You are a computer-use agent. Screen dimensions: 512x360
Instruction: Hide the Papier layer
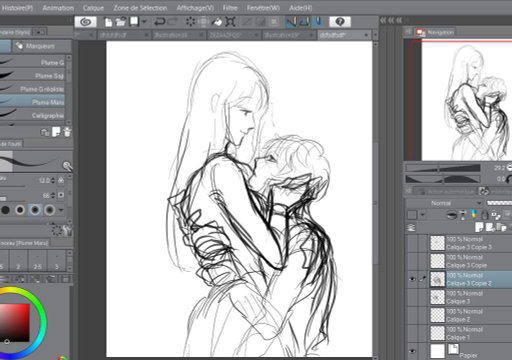click(412, 351)
